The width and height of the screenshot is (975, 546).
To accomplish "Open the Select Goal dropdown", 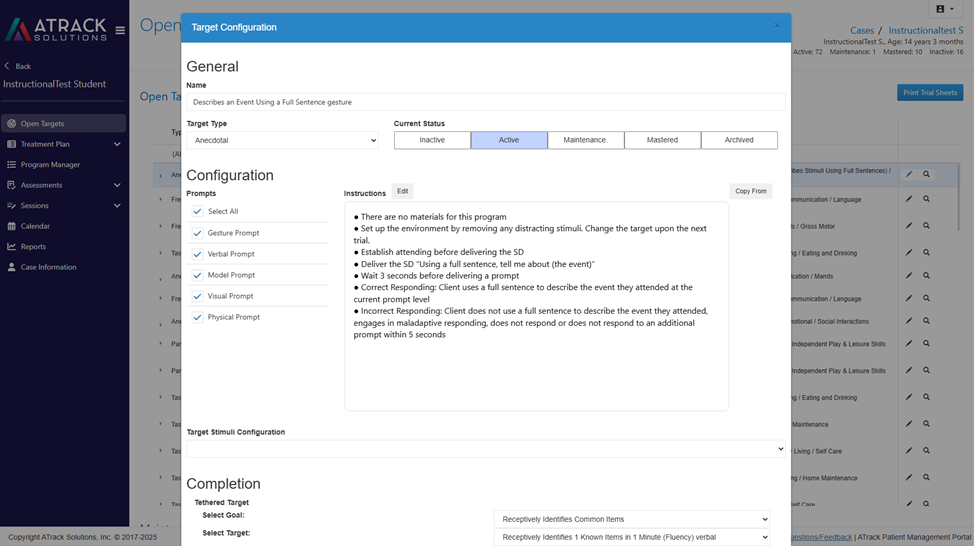I will (632, 519).
